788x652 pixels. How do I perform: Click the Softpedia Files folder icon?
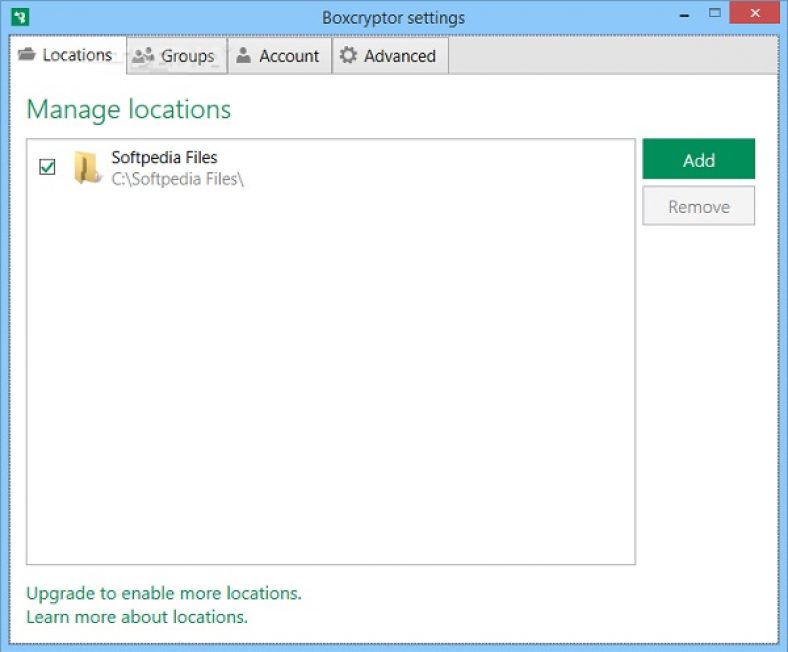87,167
